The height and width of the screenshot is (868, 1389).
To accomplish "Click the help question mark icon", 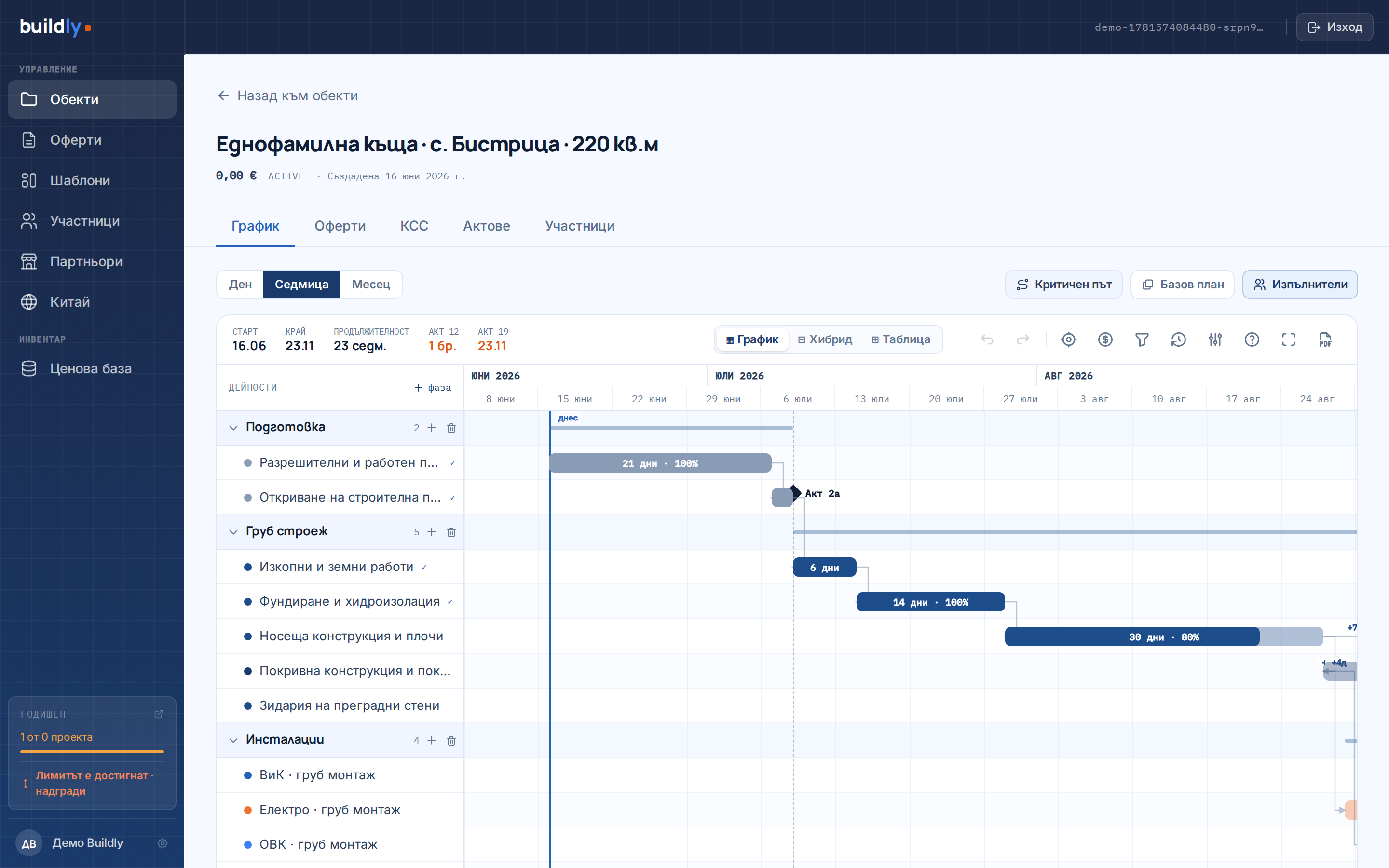I will (1252, 340).
